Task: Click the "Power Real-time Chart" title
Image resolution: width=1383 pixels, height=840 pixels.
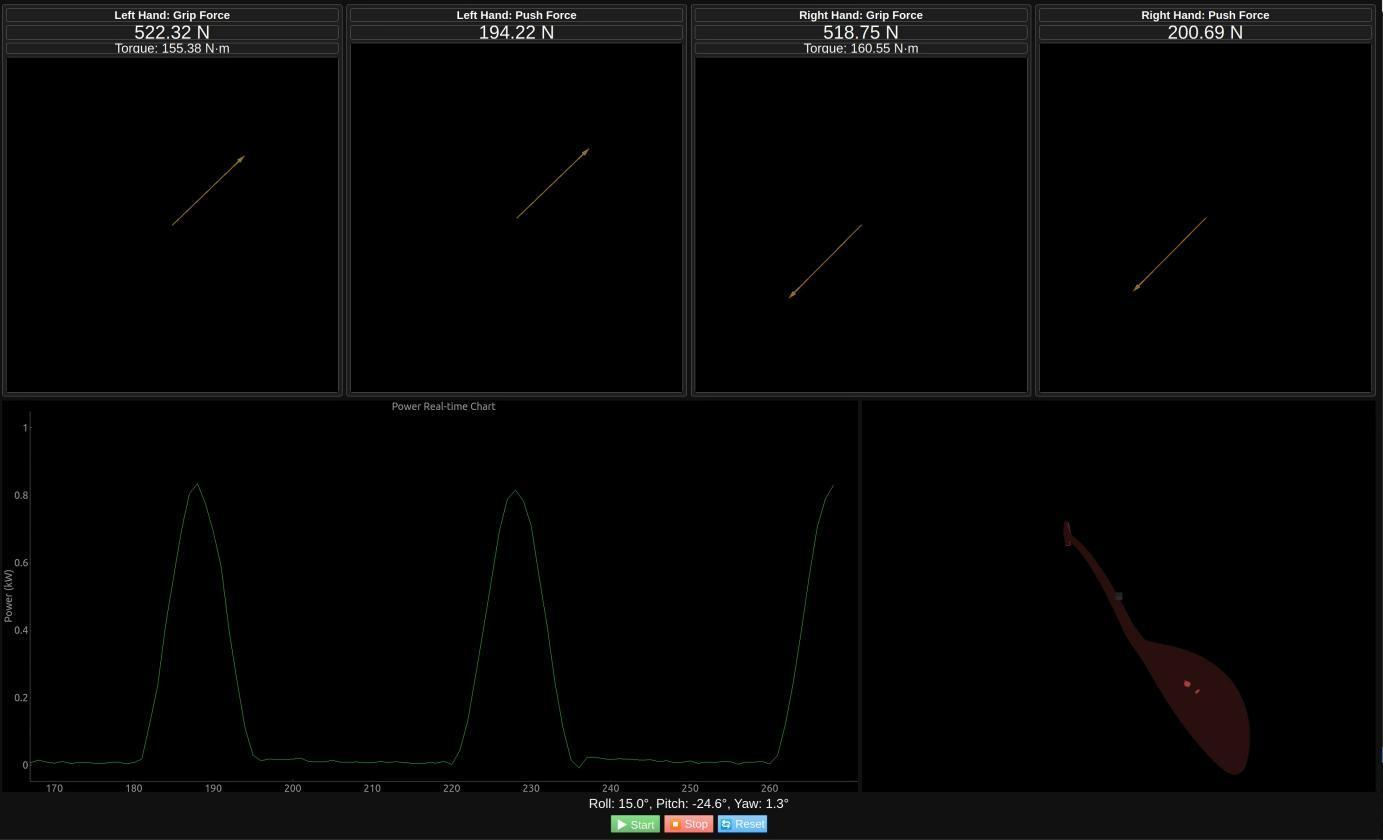Action: [444, 406]
